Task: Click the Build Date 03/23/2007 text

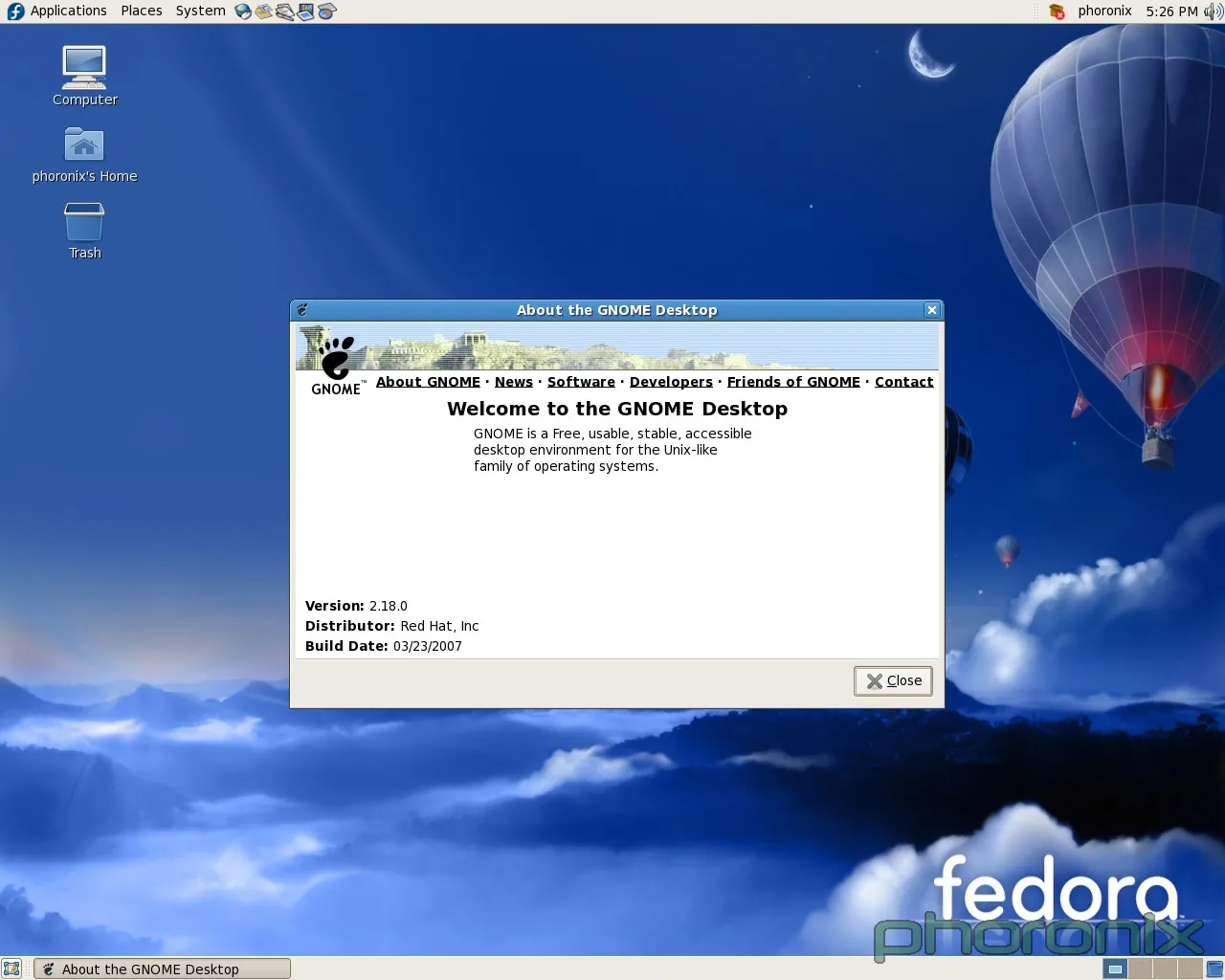Action: (384, 646)
